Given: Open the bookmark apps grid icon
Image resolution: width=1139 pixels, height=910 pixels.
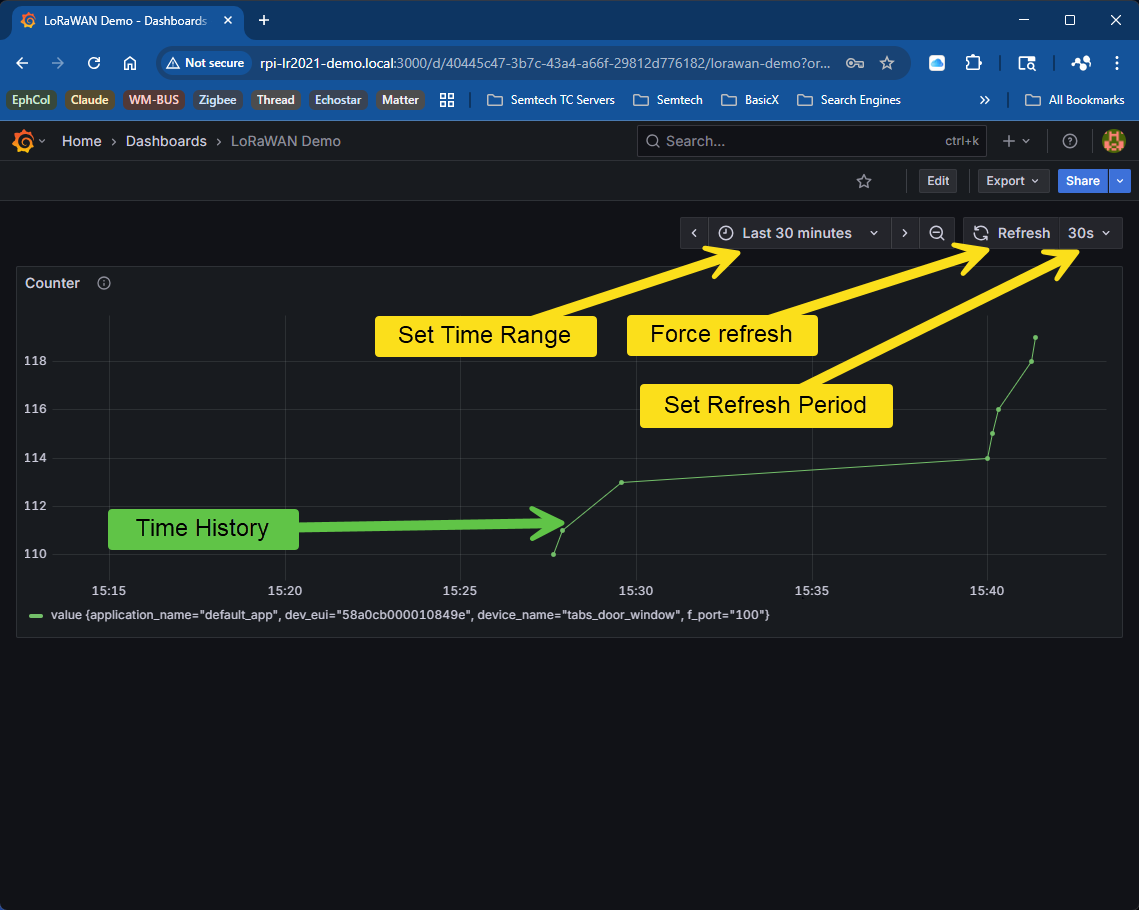Looking at the screenshot, I should (447, 100).
